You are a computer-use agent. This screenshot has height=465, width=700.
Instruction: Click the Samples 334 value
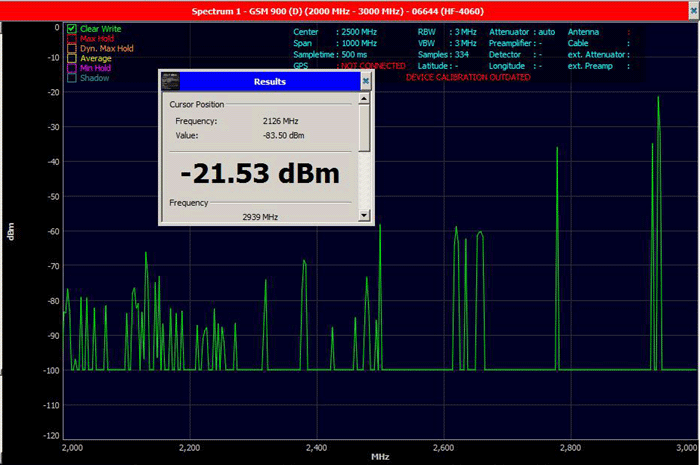pyautogui.click(x=443, y=54)
